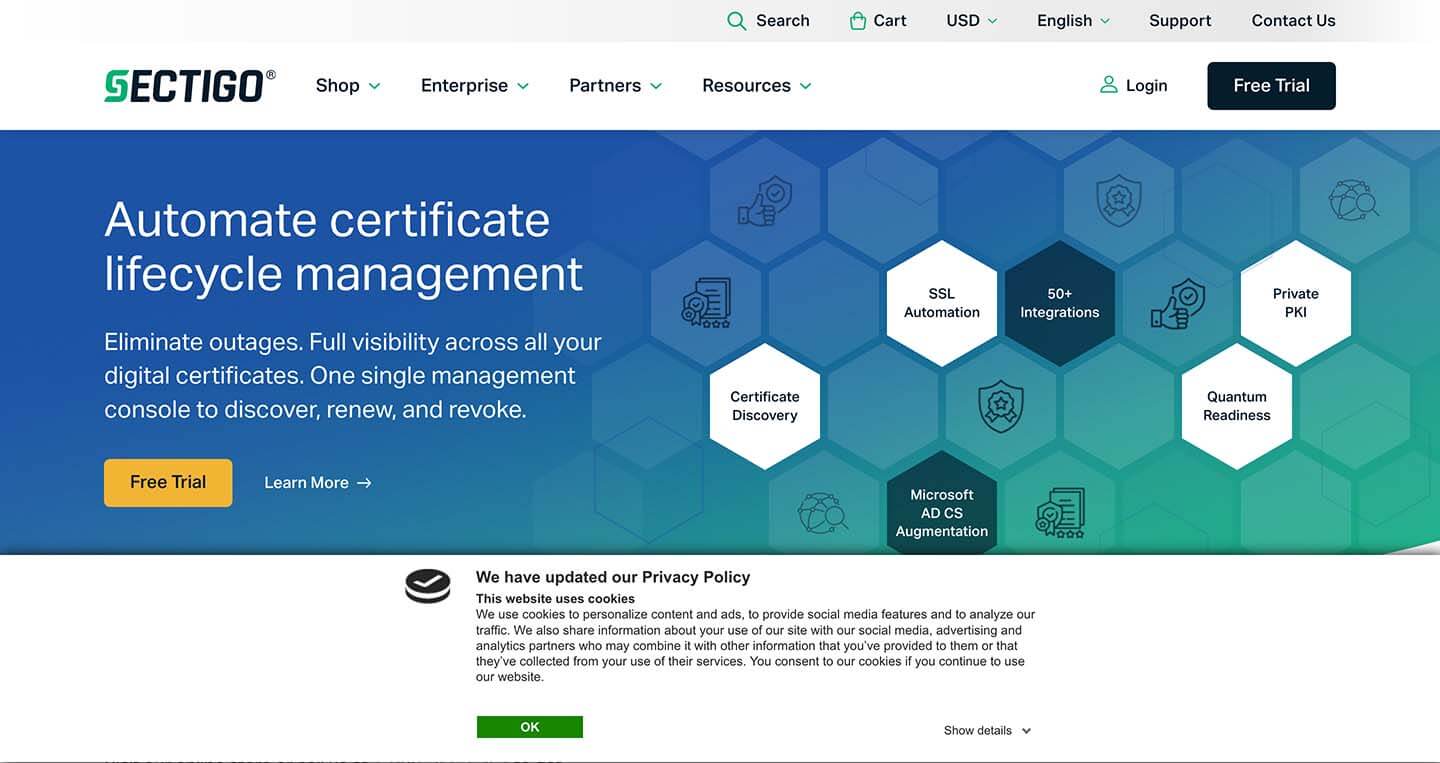Expand Show details in cookie banner
Image resolution: width=1440 pixels, height=763 pixels.
point(987,731)
